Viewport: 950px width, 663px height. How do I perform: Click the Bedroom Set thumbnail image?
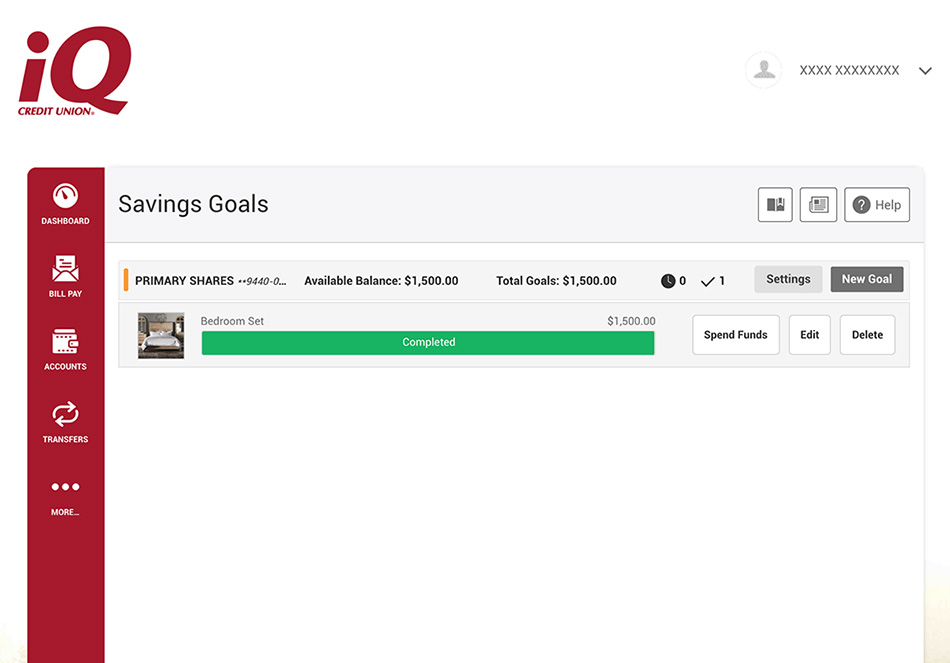(x=161, y=335)
